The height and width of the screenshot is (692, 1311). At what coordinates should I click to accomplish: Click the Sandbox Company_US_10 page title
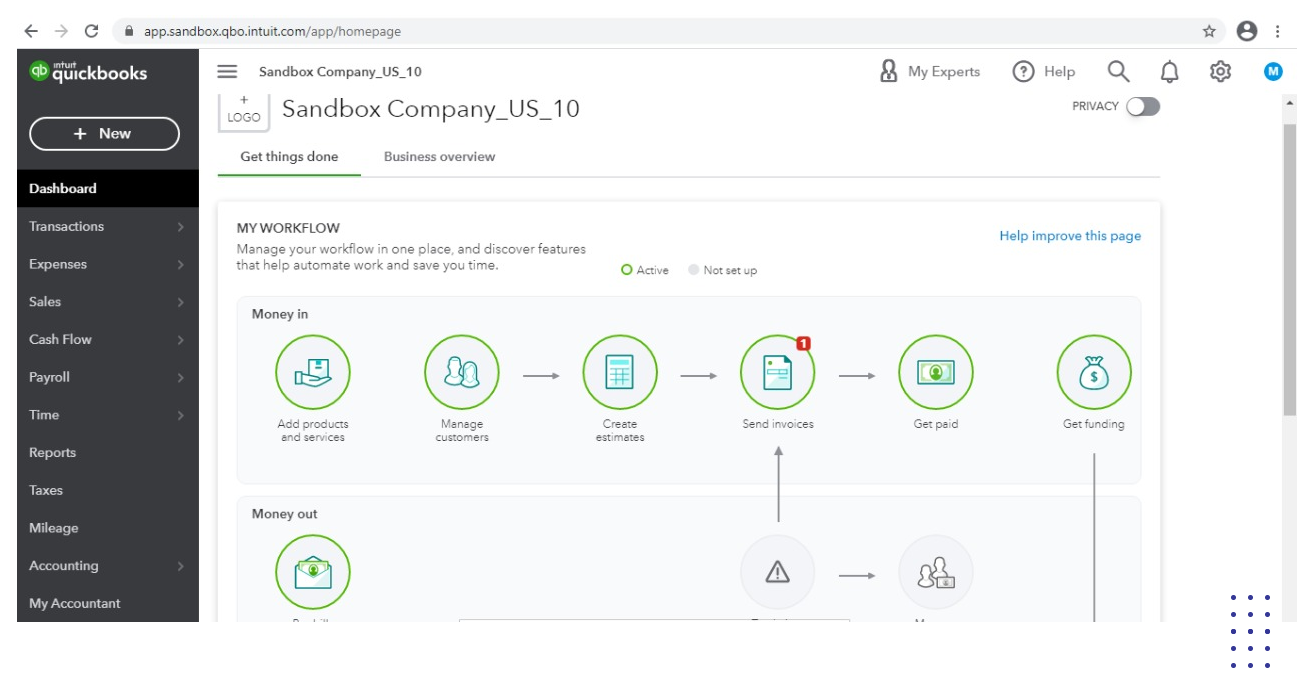[x=431, y=109]
